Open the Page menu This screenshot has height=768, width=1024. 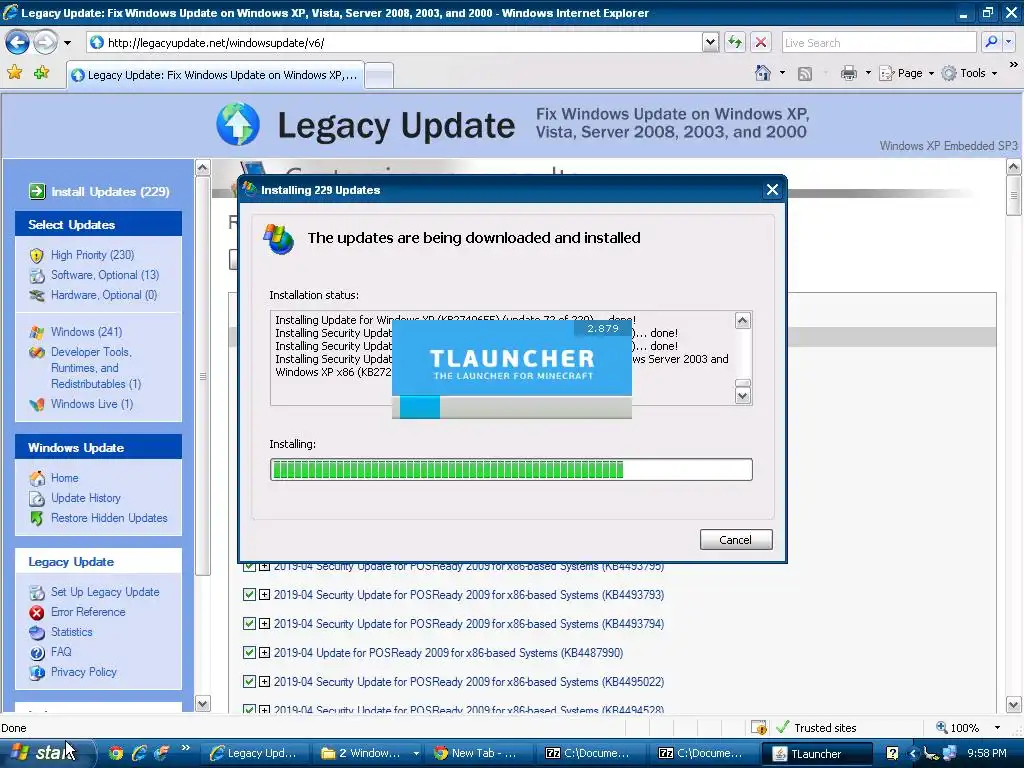pyautogui.click(x=906, y=73)
